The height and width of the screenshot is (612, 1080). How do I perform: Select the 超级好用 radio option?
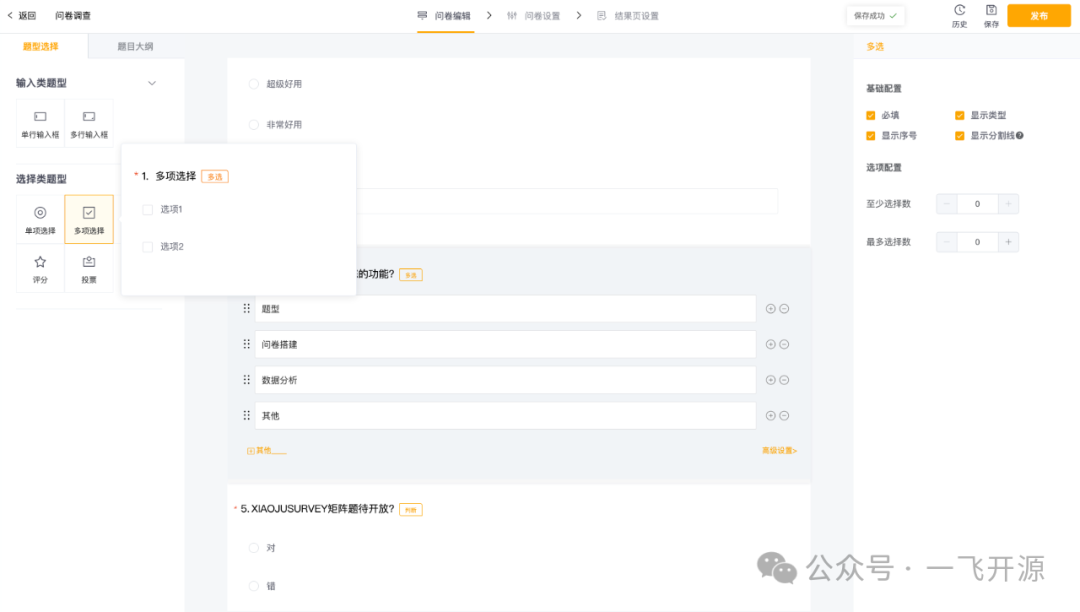pyautogui.click(x=253, y=84)
